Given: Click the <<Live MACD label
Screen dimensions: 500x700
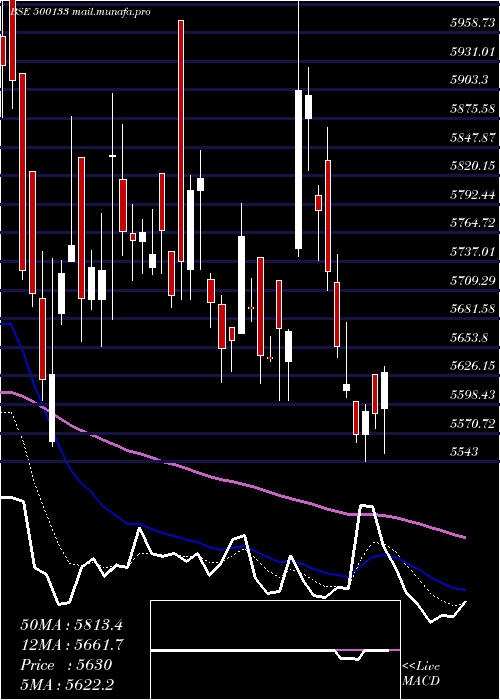Looking at the screenshot, I should tap(421, 674).
